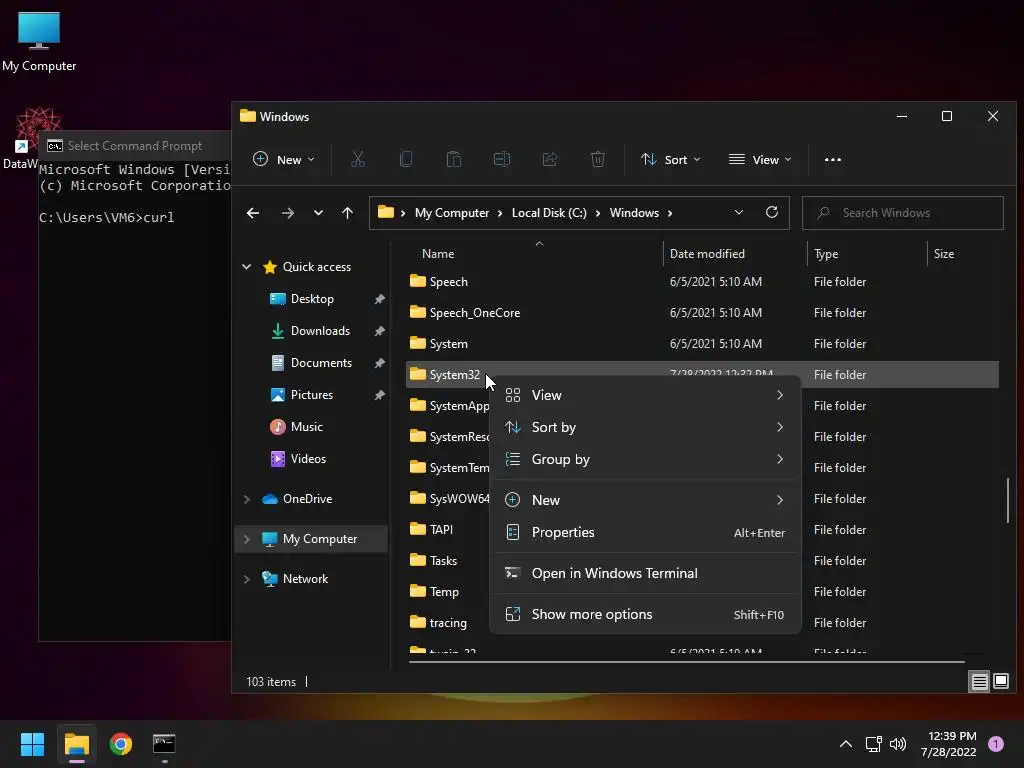Go back with the left arrow

253,213
